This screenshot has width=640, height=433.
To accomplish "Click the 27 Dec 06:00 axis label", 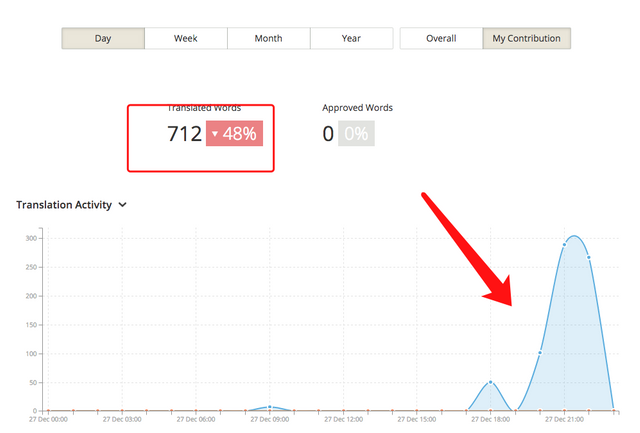I will coord(196,420).
